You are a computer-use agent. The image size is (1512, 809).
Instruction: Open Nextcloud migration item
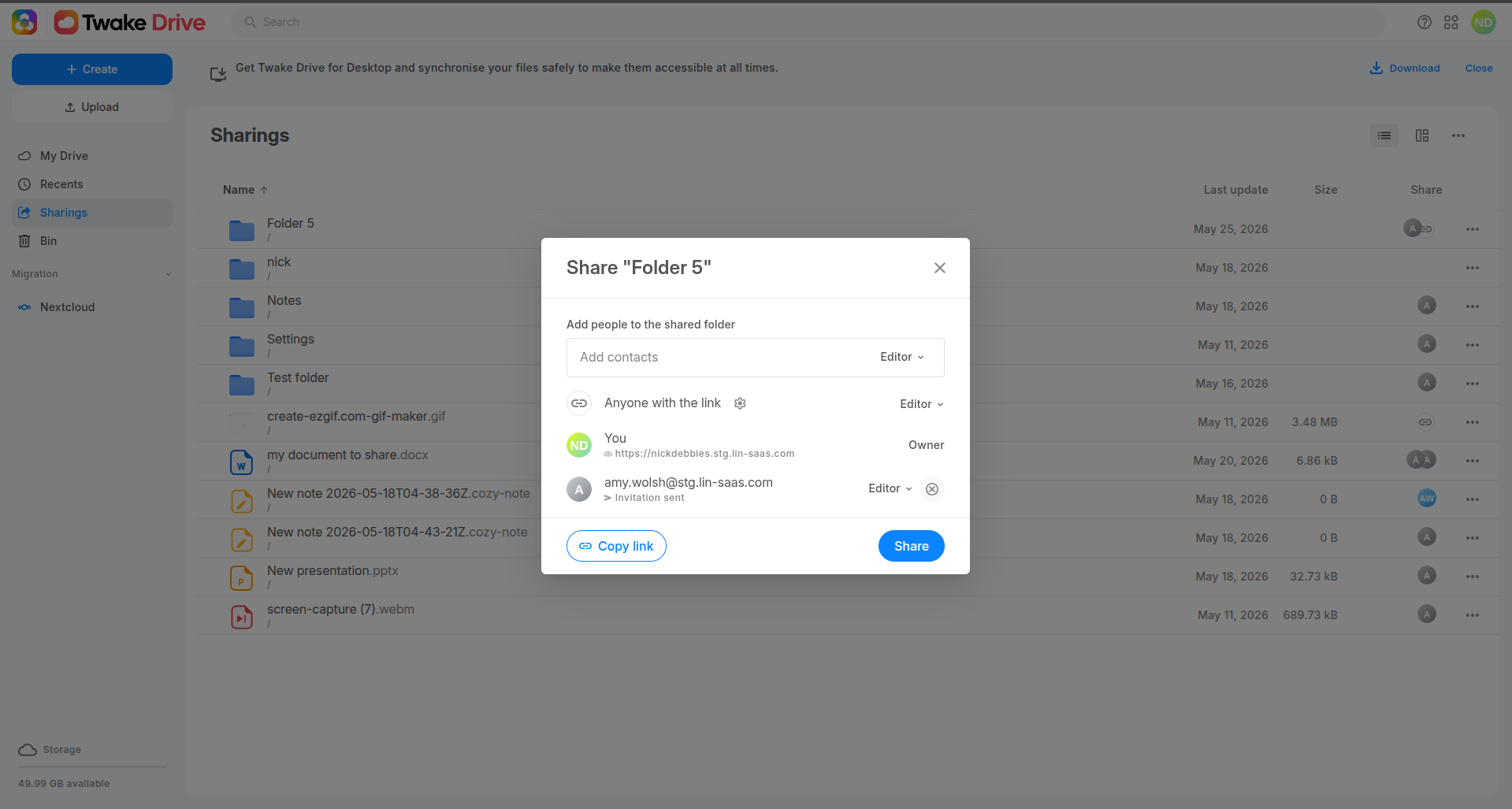[x=92, y=307]
